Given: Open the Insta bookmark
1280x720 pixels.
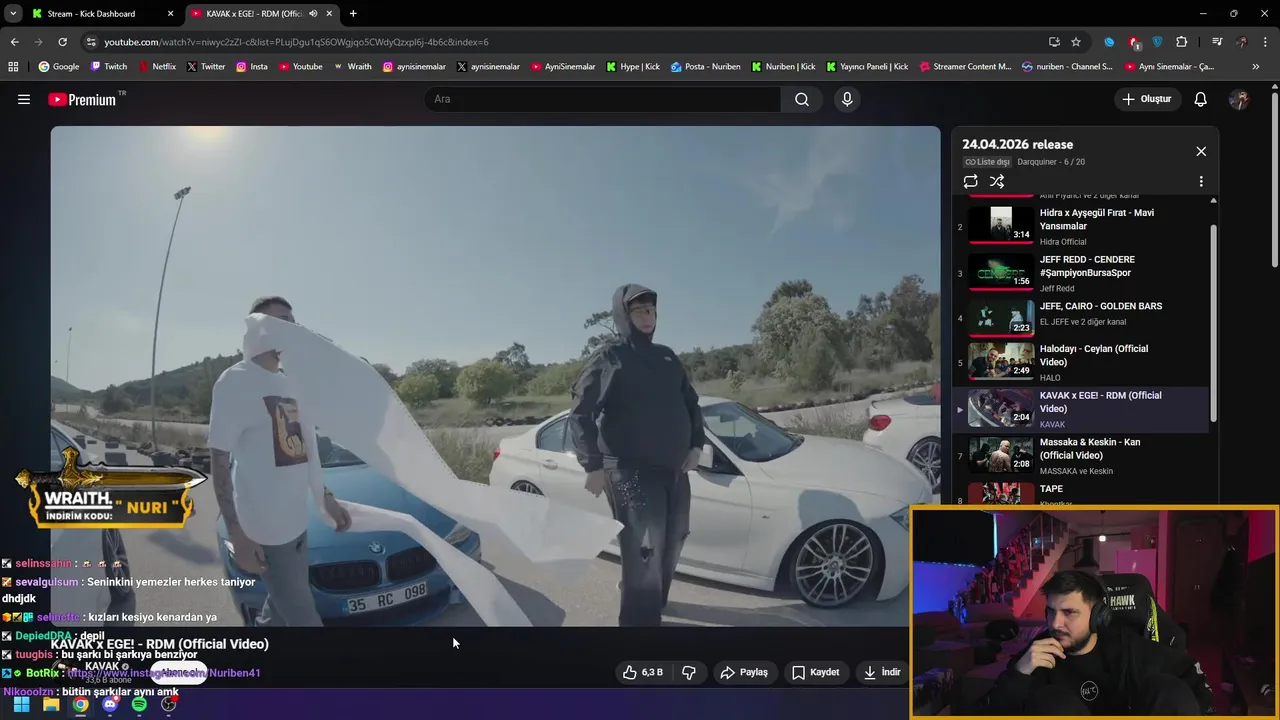Looking at the screenshot, I should coord(252,67).
